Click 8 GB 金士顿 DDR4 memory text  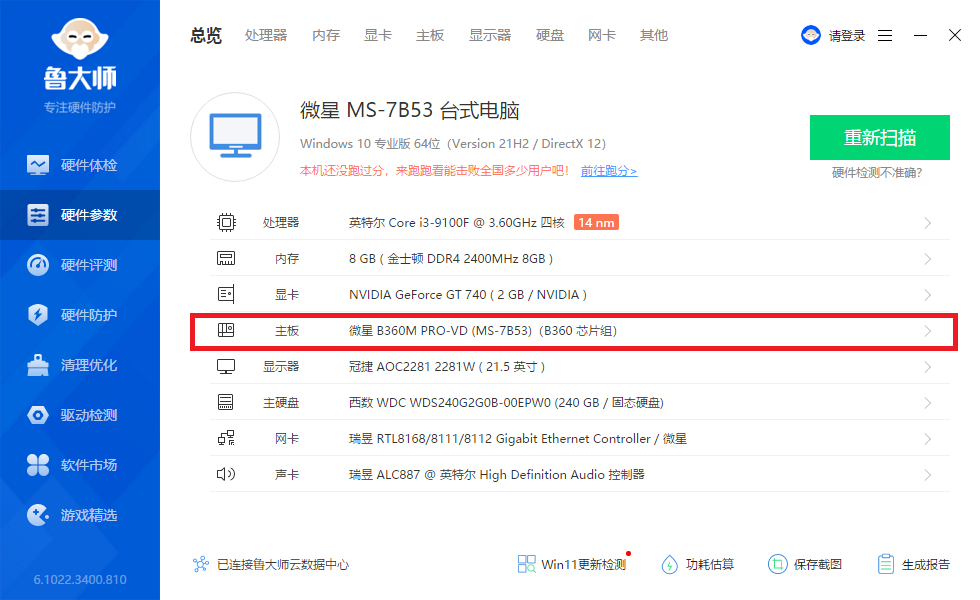point(451,259)
